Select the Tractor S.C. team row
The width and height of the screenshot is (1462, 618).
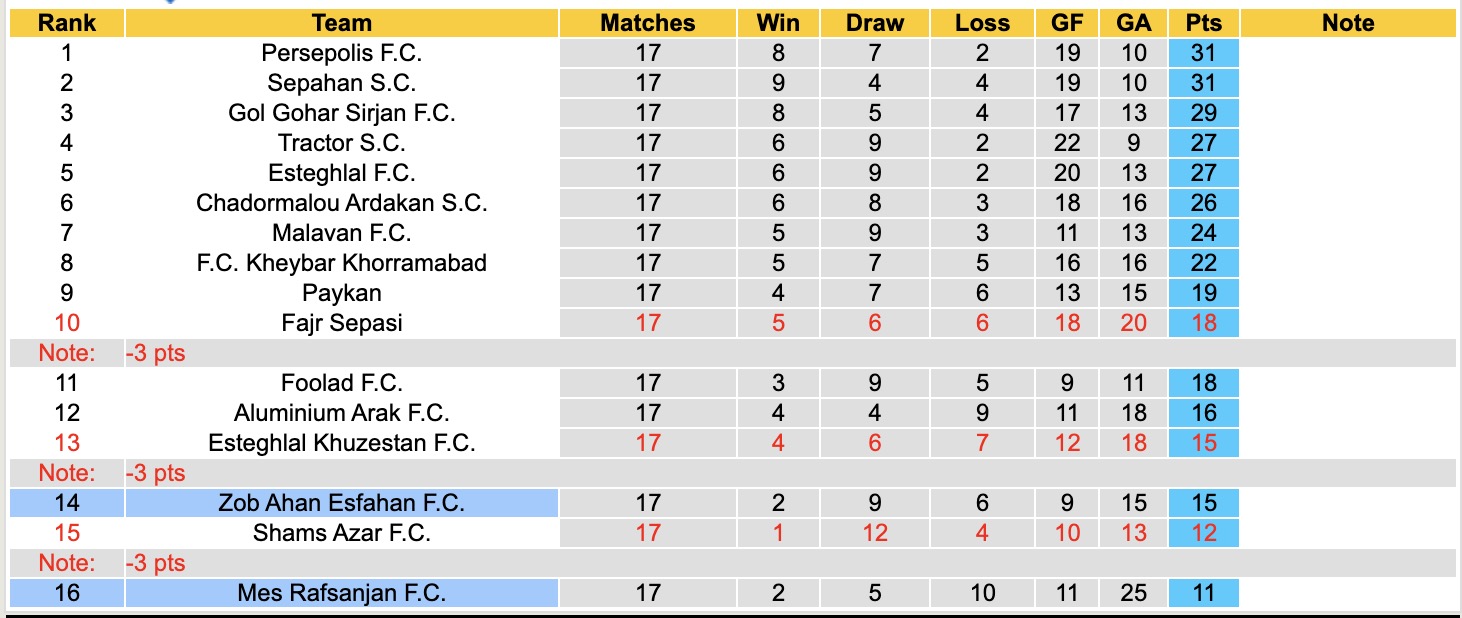(341, 143)
